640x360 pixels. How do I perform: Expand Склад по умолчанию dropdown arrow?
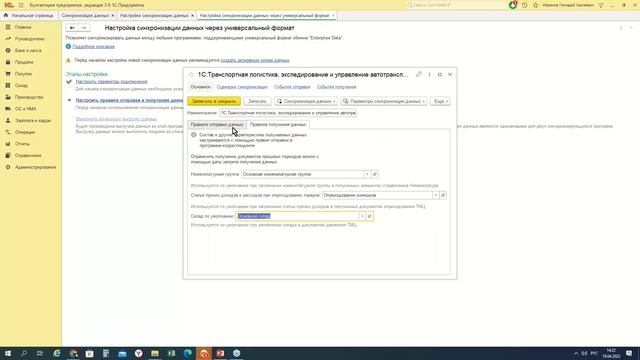pyautogui.click(x=362, y=216)
